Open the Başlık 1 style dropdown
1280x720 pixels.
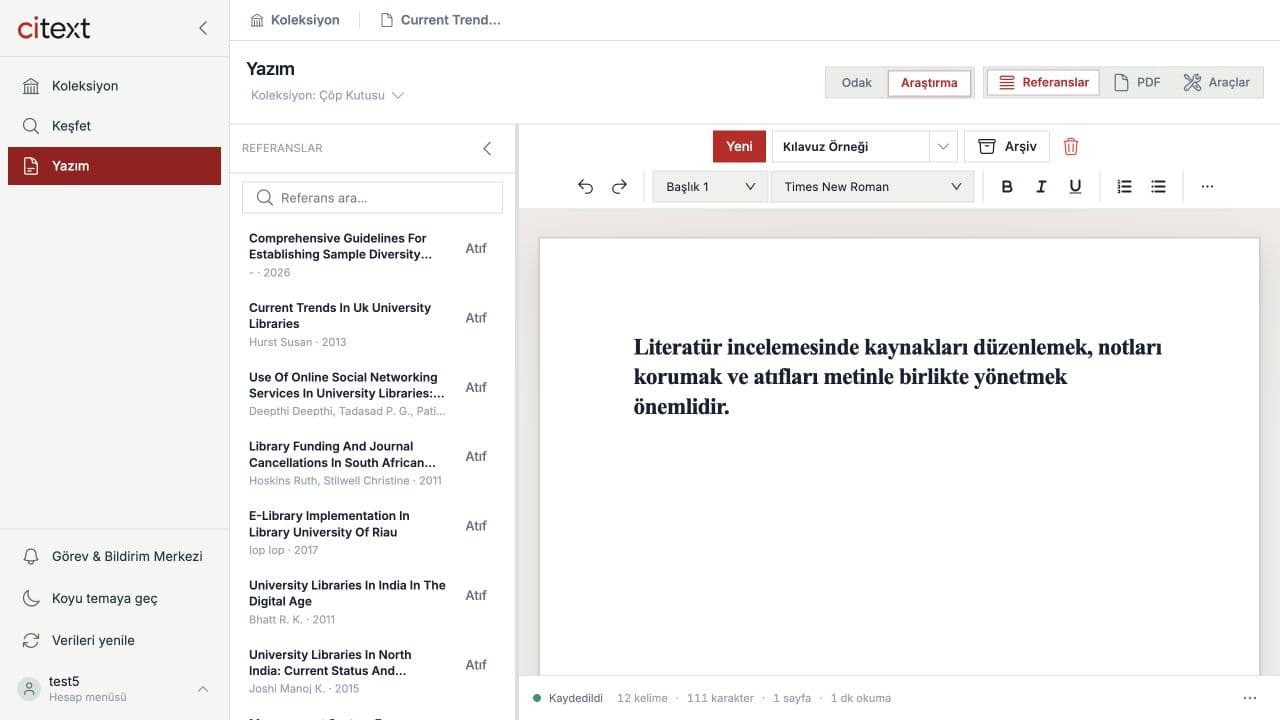pyautogui.click(x=710, y=187)
